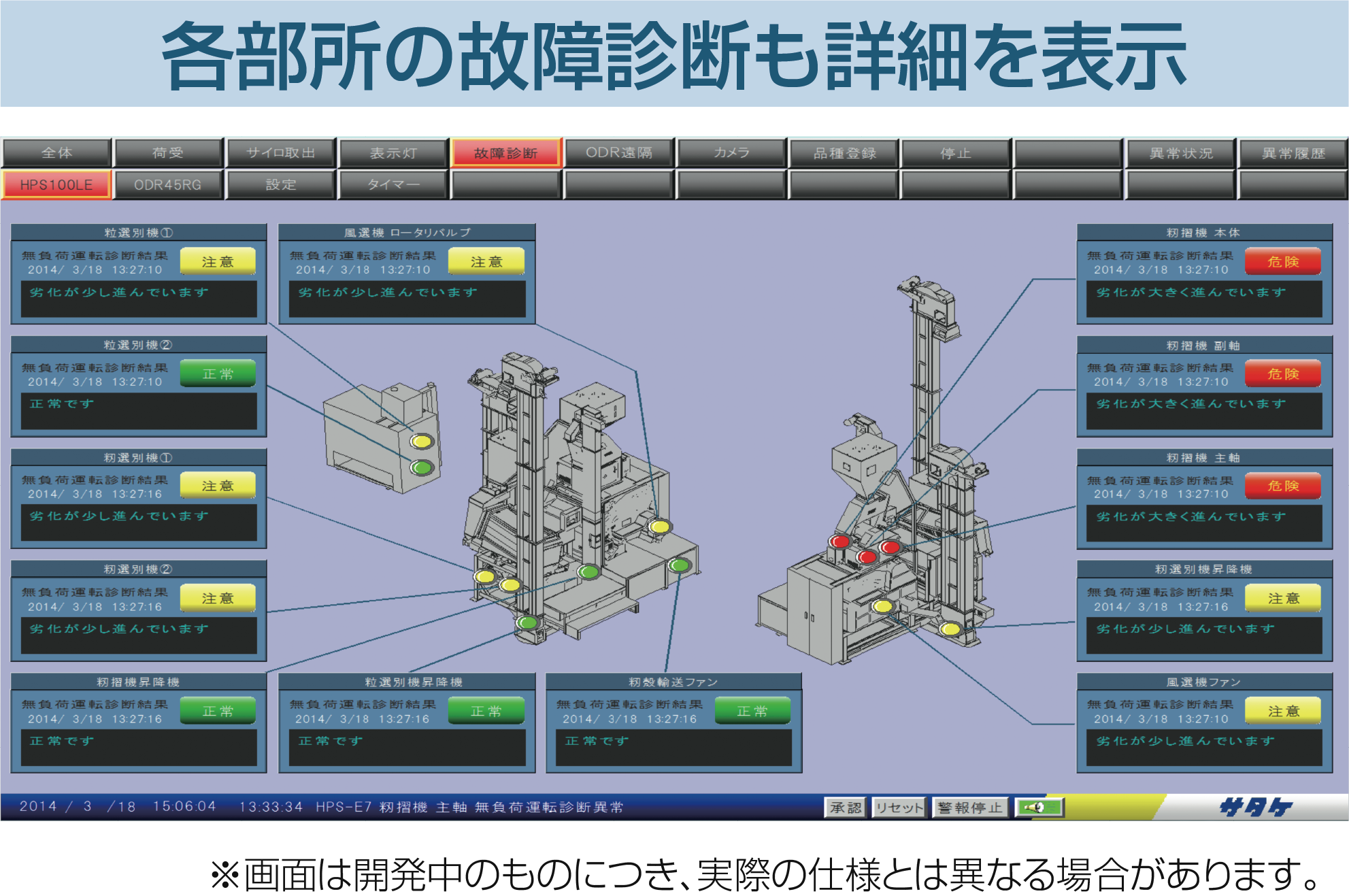
Task: Click the 注意 badge in the 粒選別機① panel
Action: pyautogui.click(x=218, y=261)
